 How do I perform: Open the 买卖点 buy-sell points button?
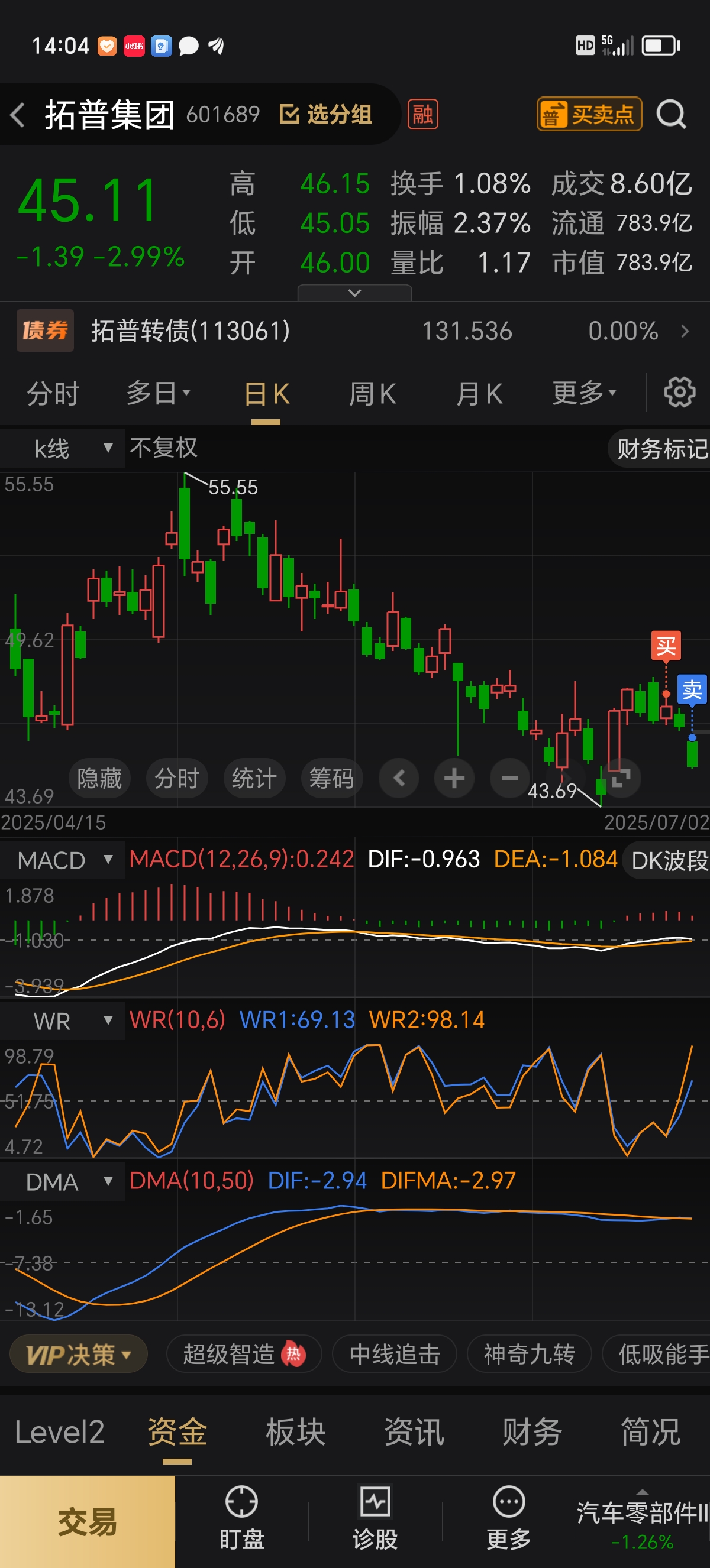click(589, 115)
